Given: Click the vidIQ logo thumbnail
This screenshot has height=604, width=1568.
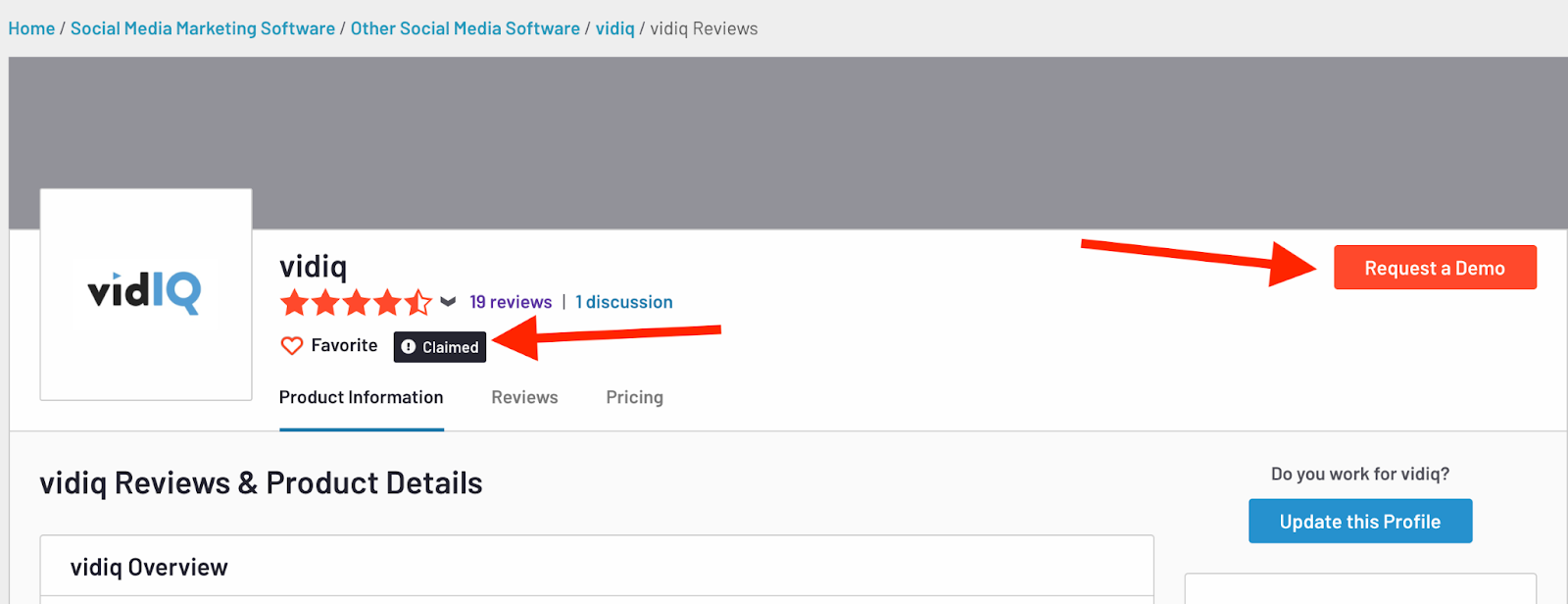Looking at the screenshot, I should [146, 294].
